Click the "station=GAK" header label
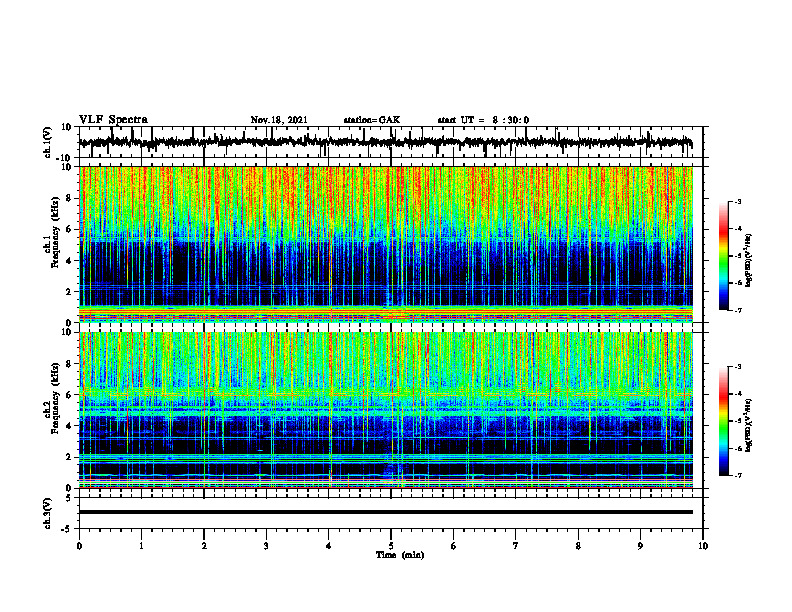This screenshot has width=792, height=612. coord(372,120)
